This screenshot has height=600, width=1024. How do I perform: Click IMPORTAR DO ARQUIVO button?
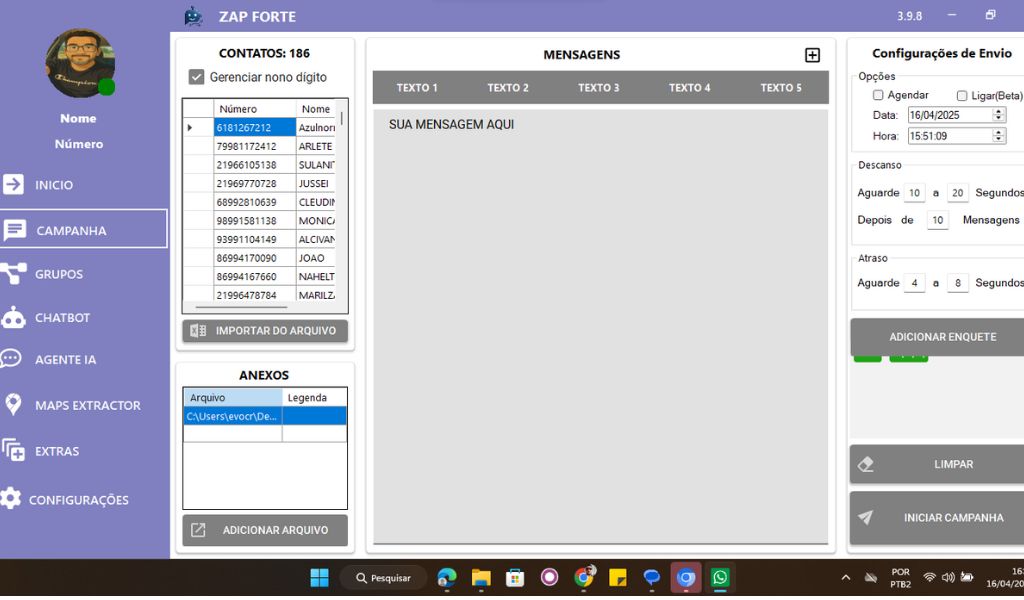pyautogui.click(x=265, y=331)
